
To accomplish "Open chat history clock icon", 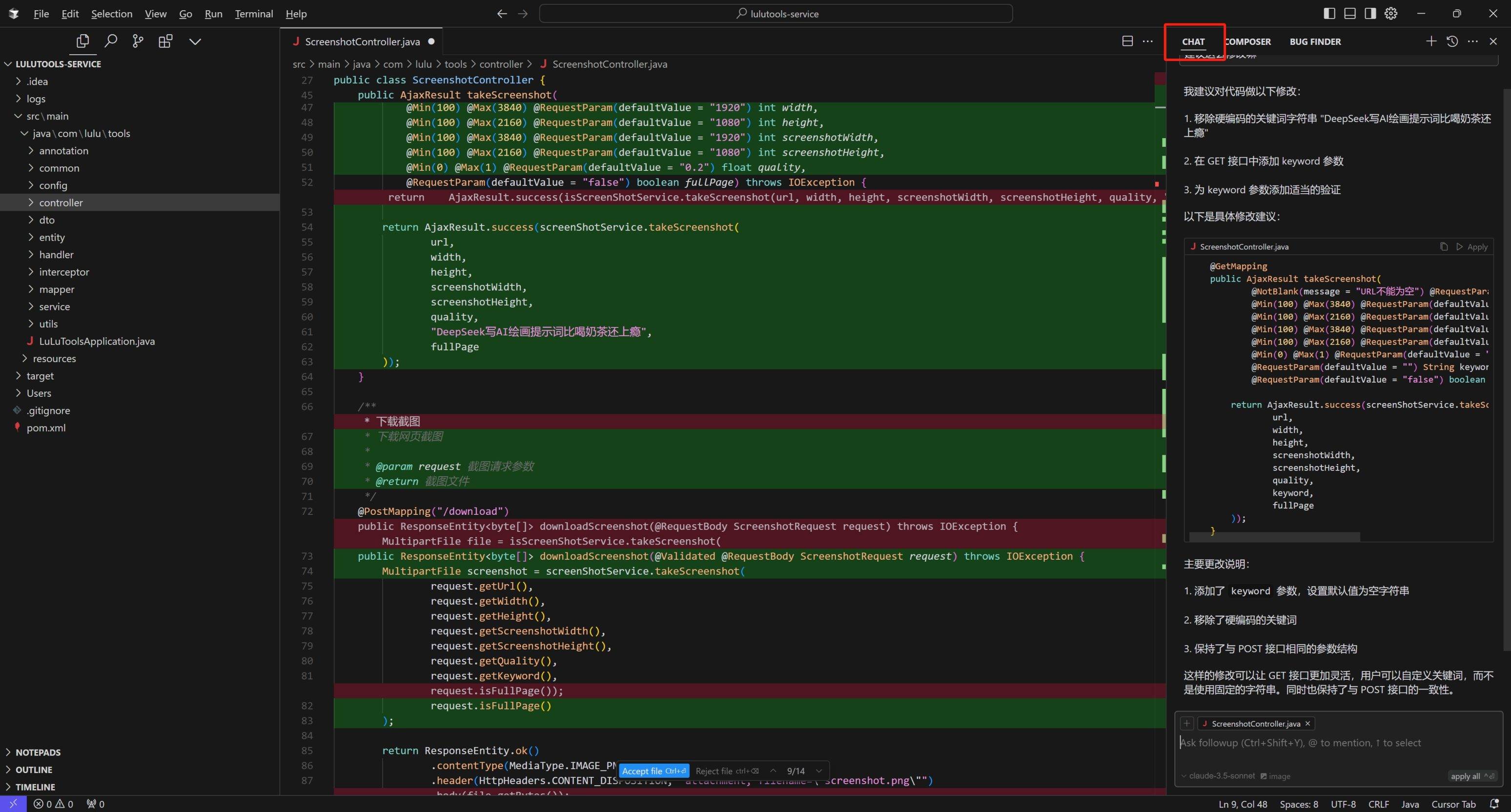I will (x=1452, y=41).
